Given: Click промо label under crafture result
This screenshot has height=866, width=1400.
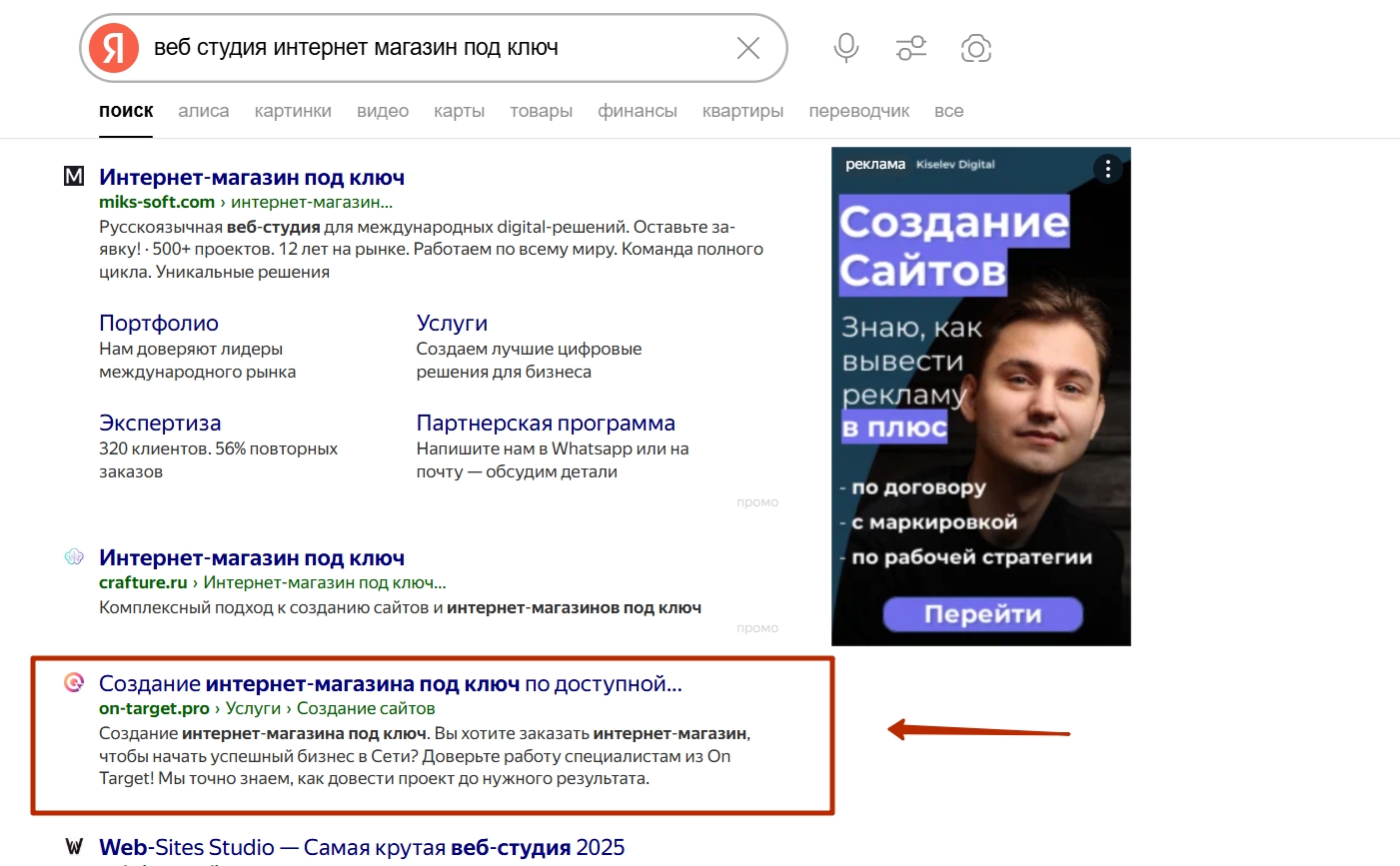Looking at the screenshot, I should click(x=757, y=628).
